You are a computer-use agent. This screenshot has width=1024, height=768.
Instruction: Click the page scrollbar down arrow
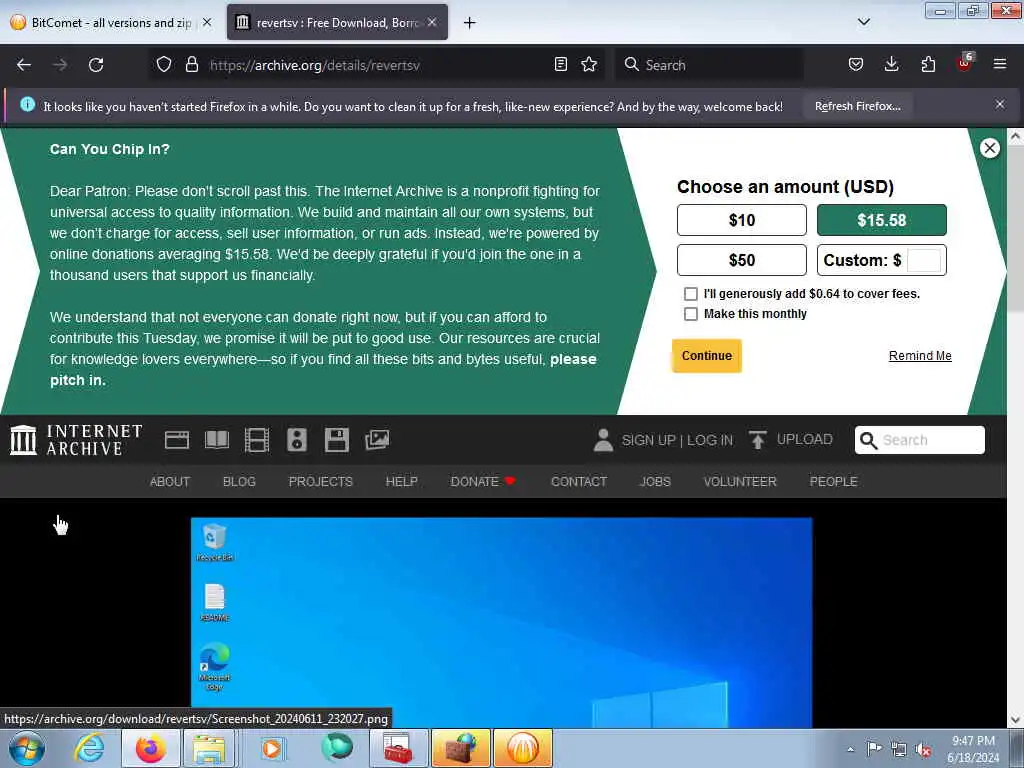pos(1015,720)
